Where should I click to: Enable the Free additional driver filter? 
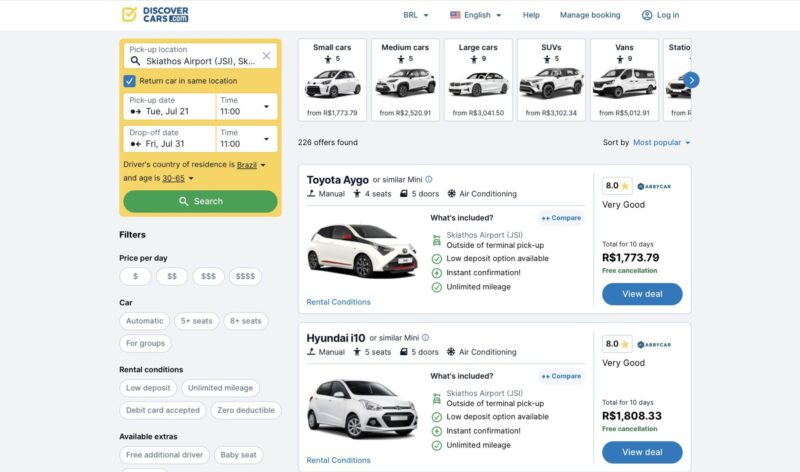[x=164, y=455]
